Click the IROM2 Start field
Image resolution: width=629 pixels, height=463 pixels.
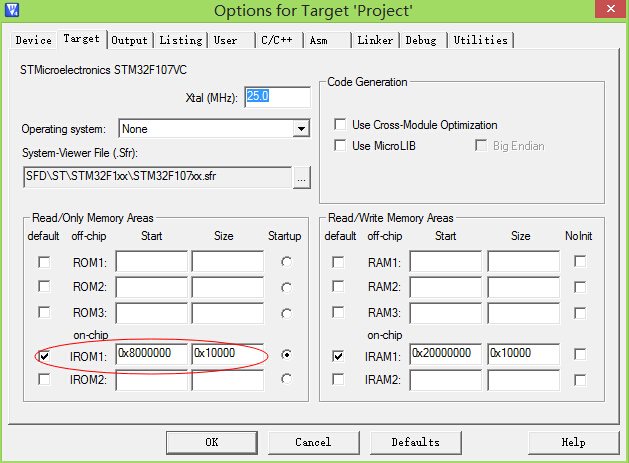click(x=152, y=380)
